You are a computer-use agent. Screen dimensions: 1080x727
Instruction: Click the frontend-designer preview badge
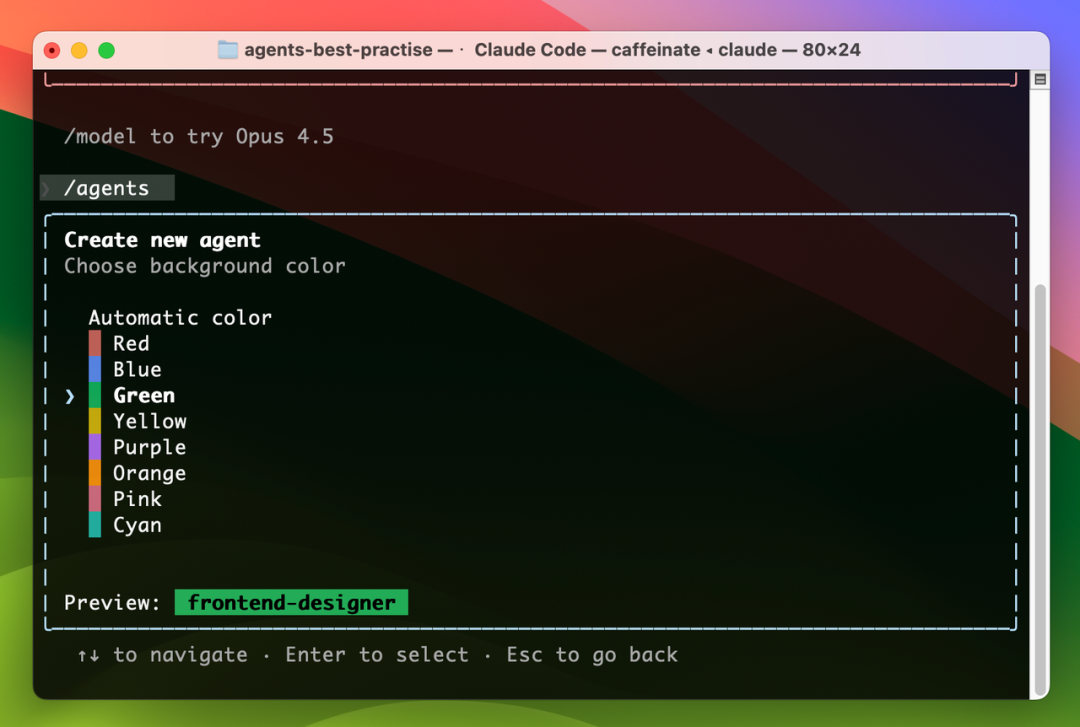(x=291, y=603)
